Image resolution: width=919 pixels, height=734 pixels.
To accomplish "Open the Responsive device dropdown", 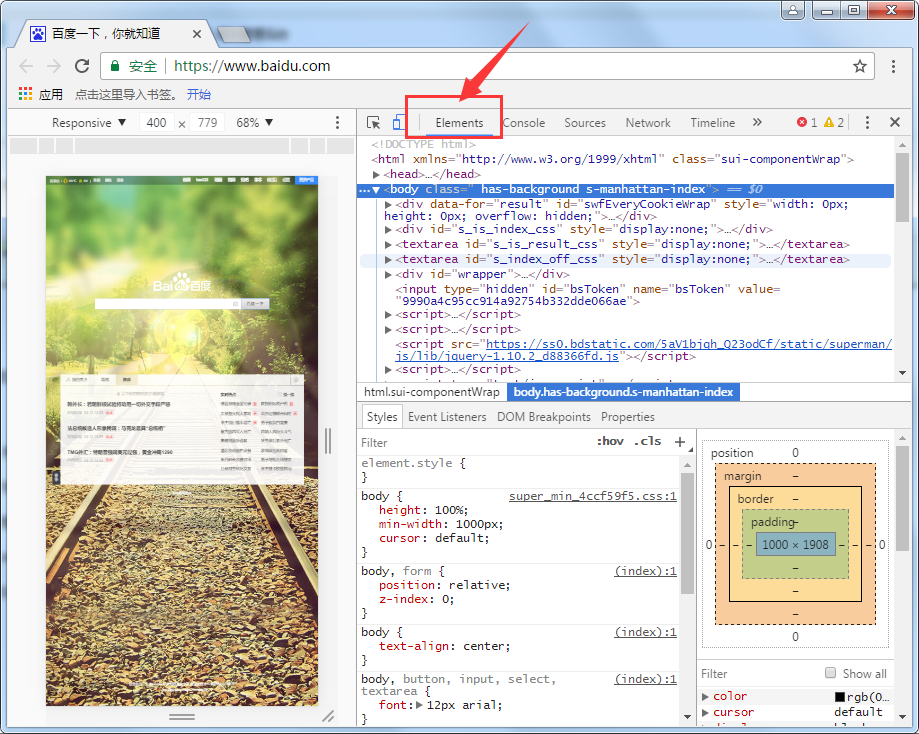I will [89, 123].
